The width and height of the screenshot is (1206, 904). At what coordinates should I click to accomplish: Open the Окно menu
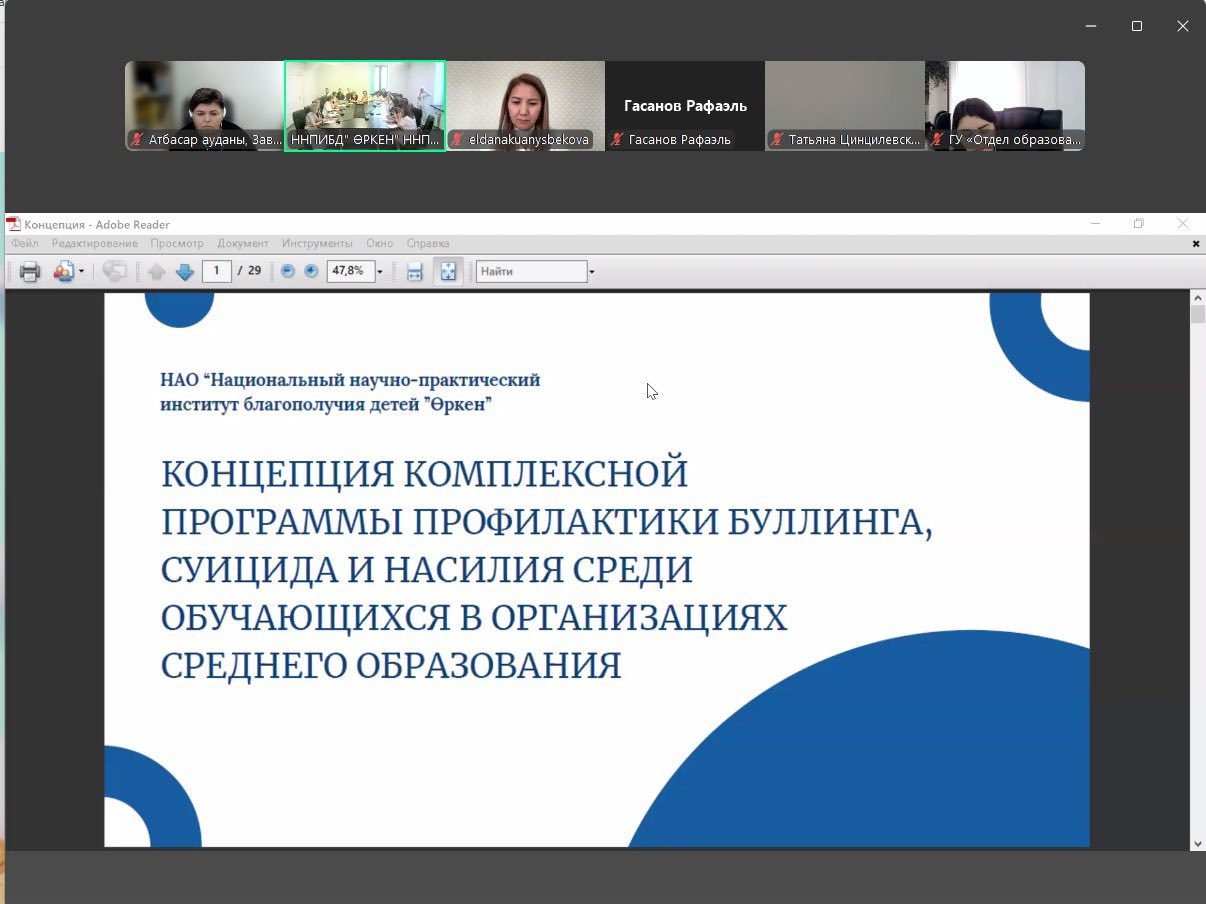tap(380, 243)
